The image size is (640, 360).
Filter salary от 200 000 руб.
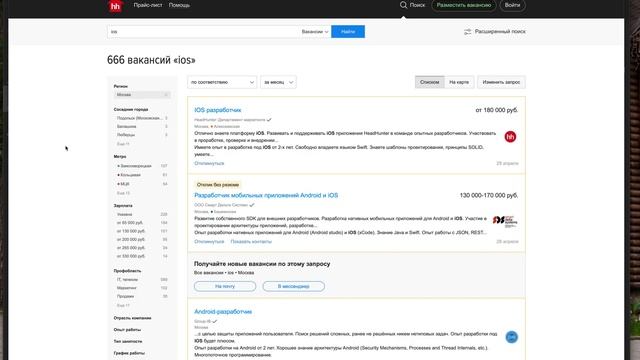(131, 240)
